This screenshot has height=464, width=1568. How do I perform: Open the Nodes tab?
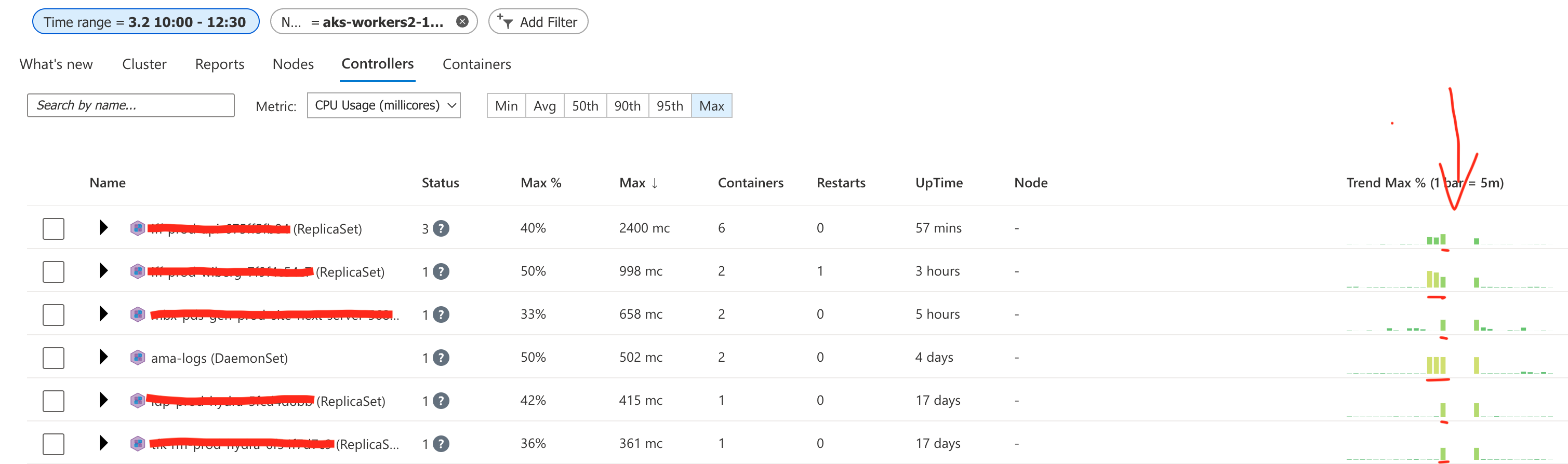293,64
